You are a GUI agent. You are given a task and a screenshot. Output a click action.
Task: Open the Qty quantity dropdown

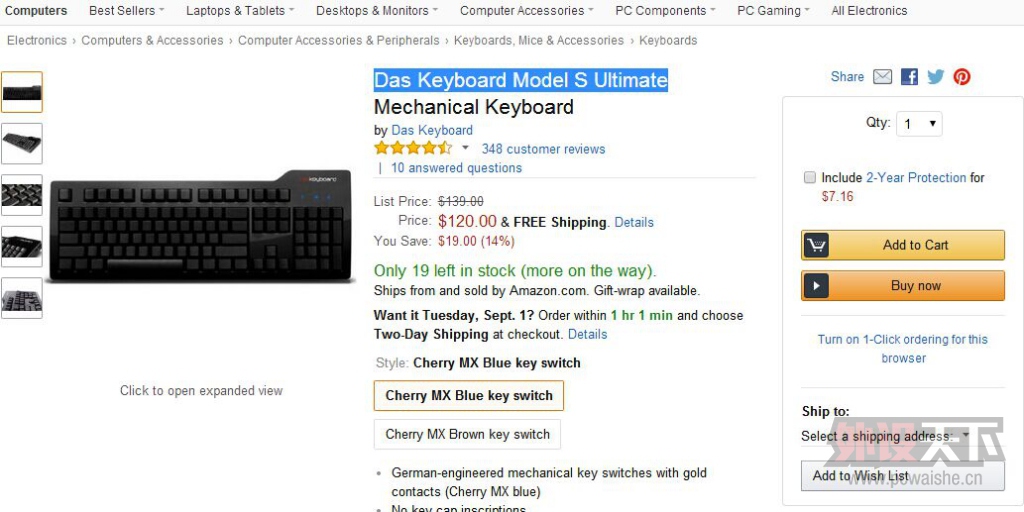(x=920, y=124)
